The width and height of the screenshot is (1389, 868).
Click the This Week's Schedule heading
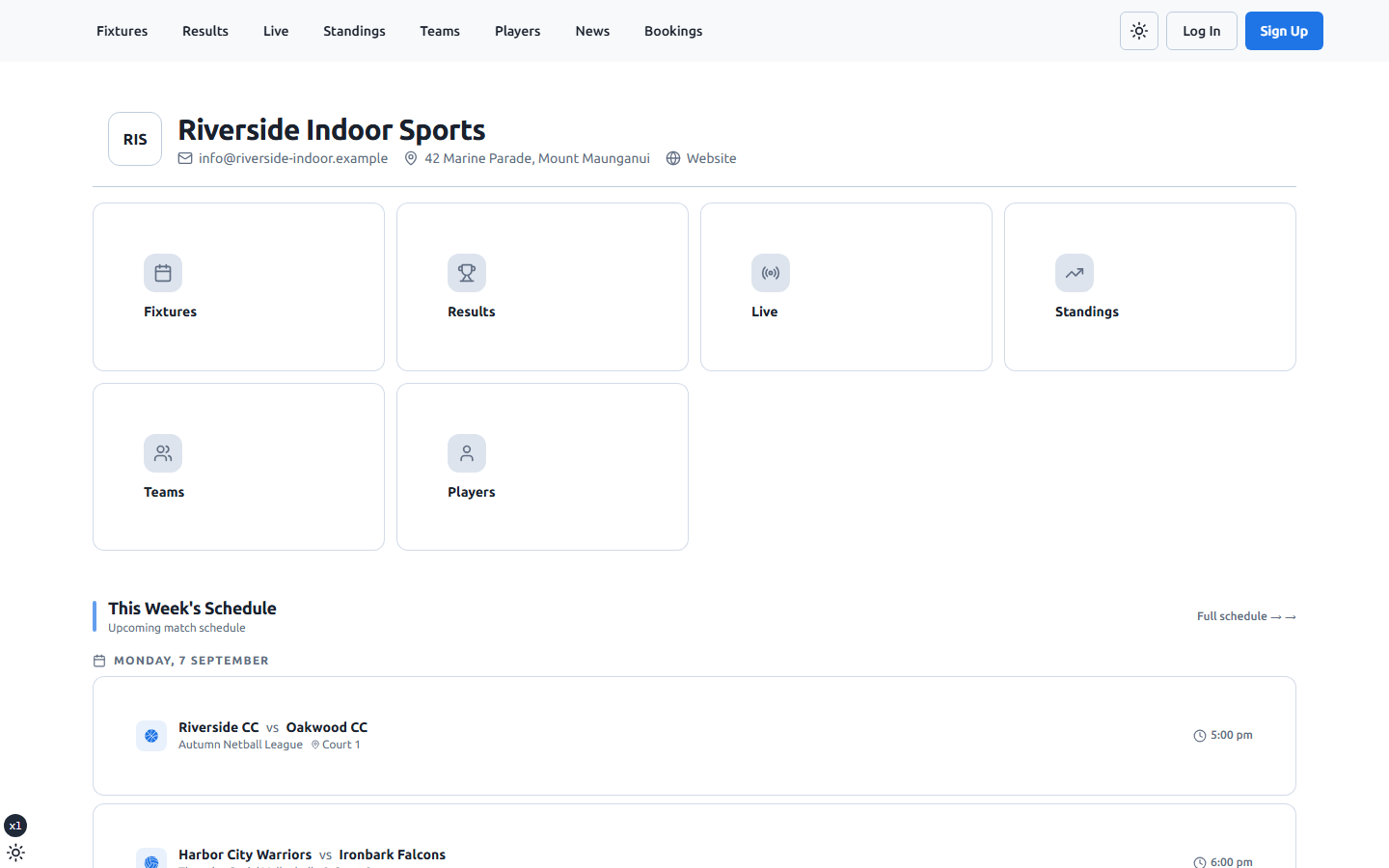pos(192,609)
